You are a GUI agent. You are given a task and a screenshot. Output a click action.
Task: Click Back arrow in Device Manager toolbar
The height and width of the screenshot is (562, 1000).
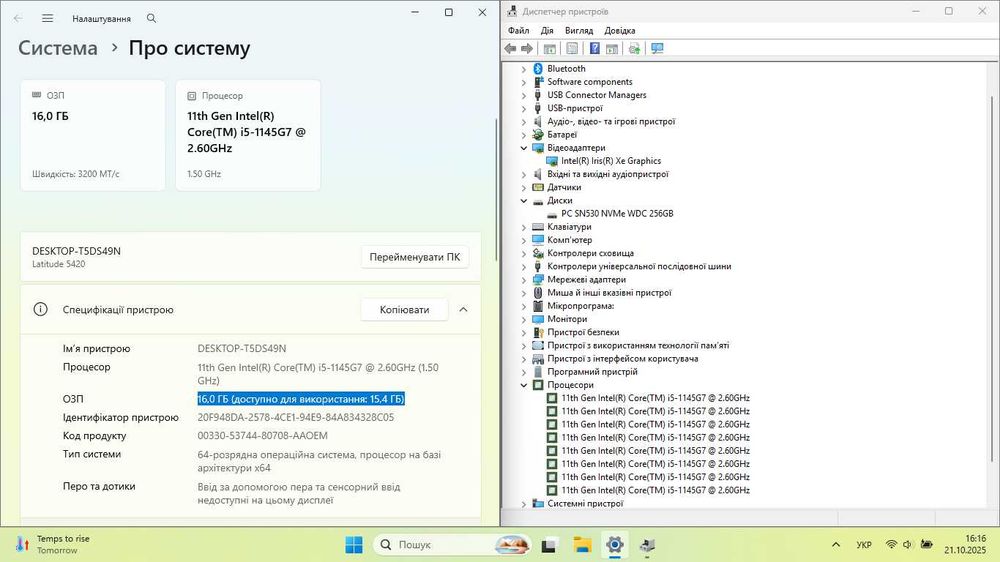[510, 48]
